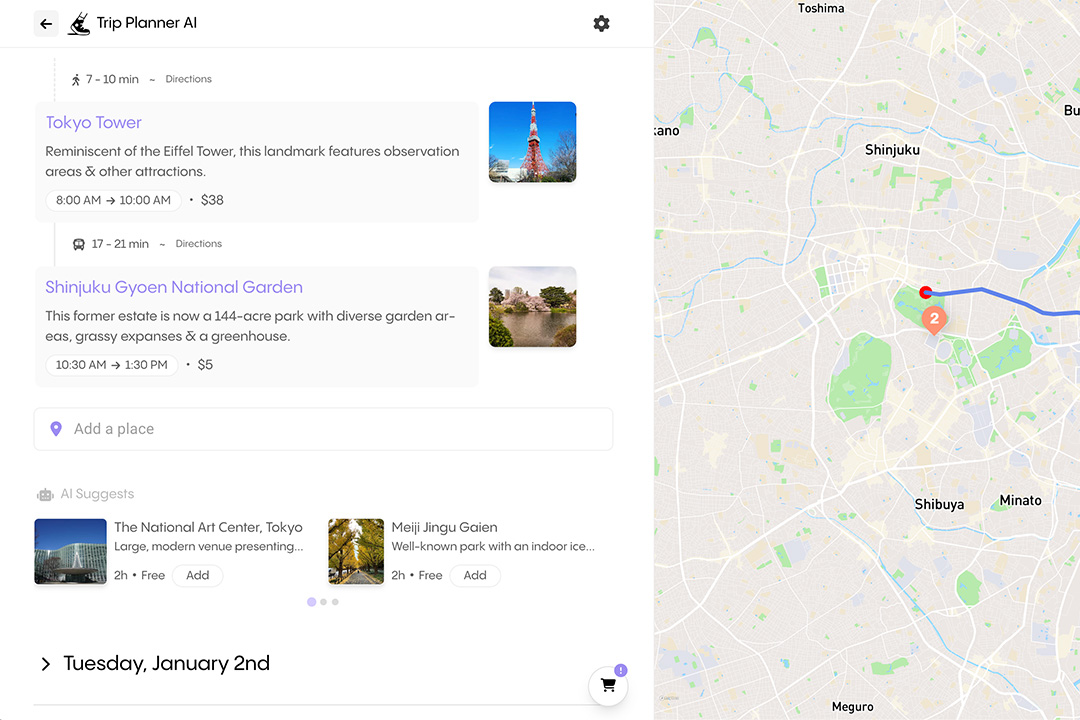Select the first suggestions pagination dot
This screenshot has height=720, width=1080.
[x=311, y=602]
